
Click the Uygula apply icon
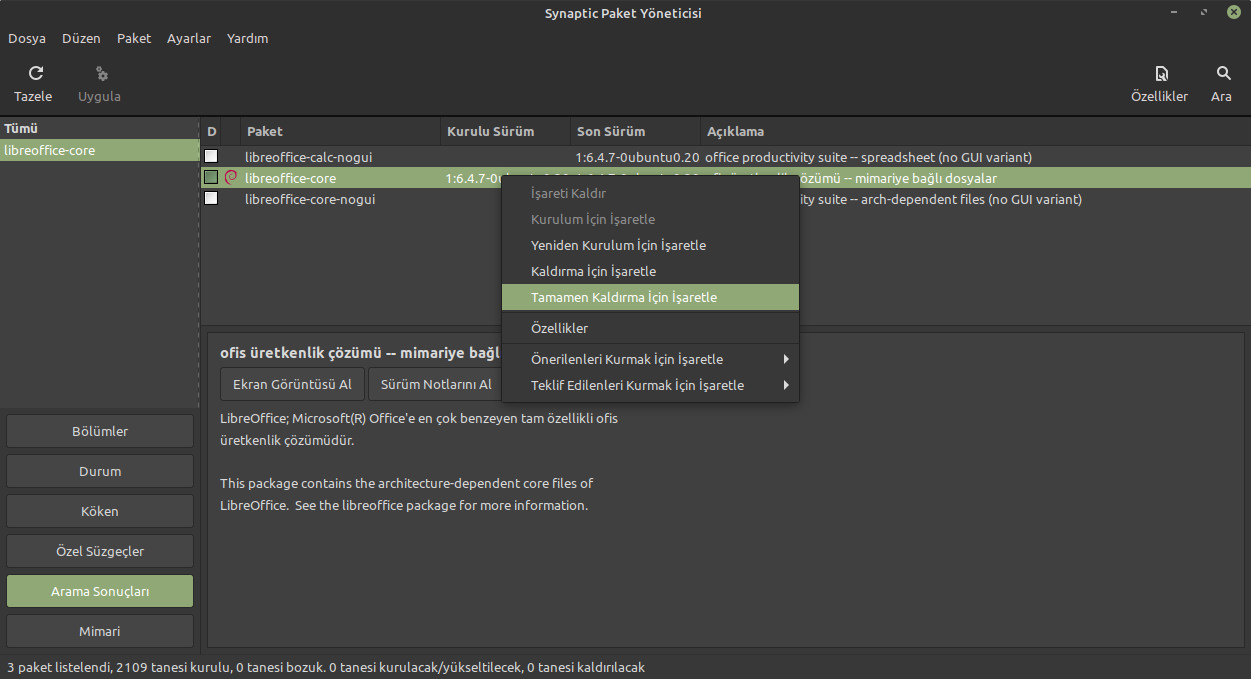(100, 73)
